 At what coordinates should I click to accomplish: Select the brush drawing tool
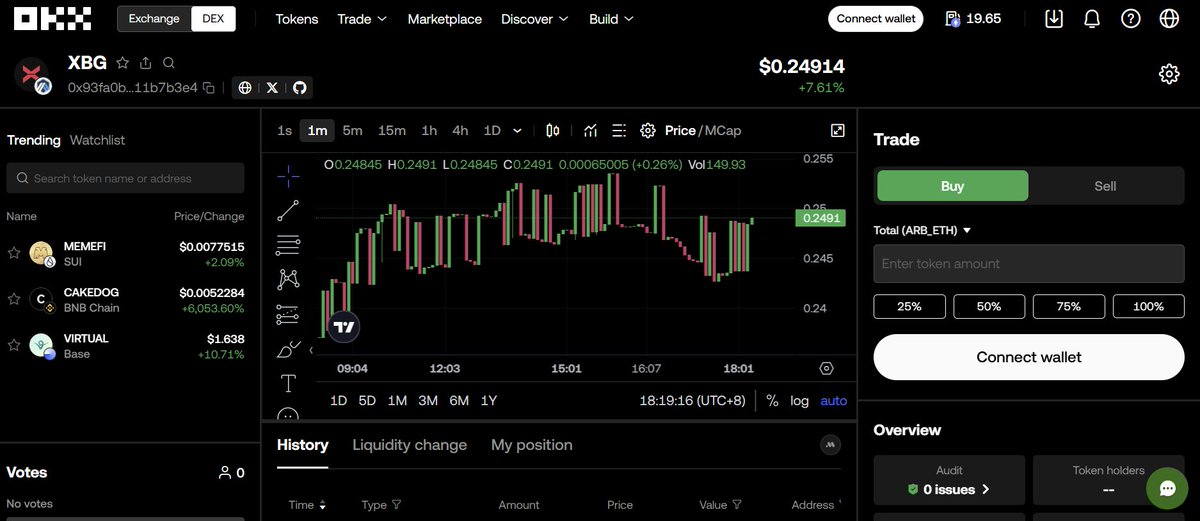[288, 349]
